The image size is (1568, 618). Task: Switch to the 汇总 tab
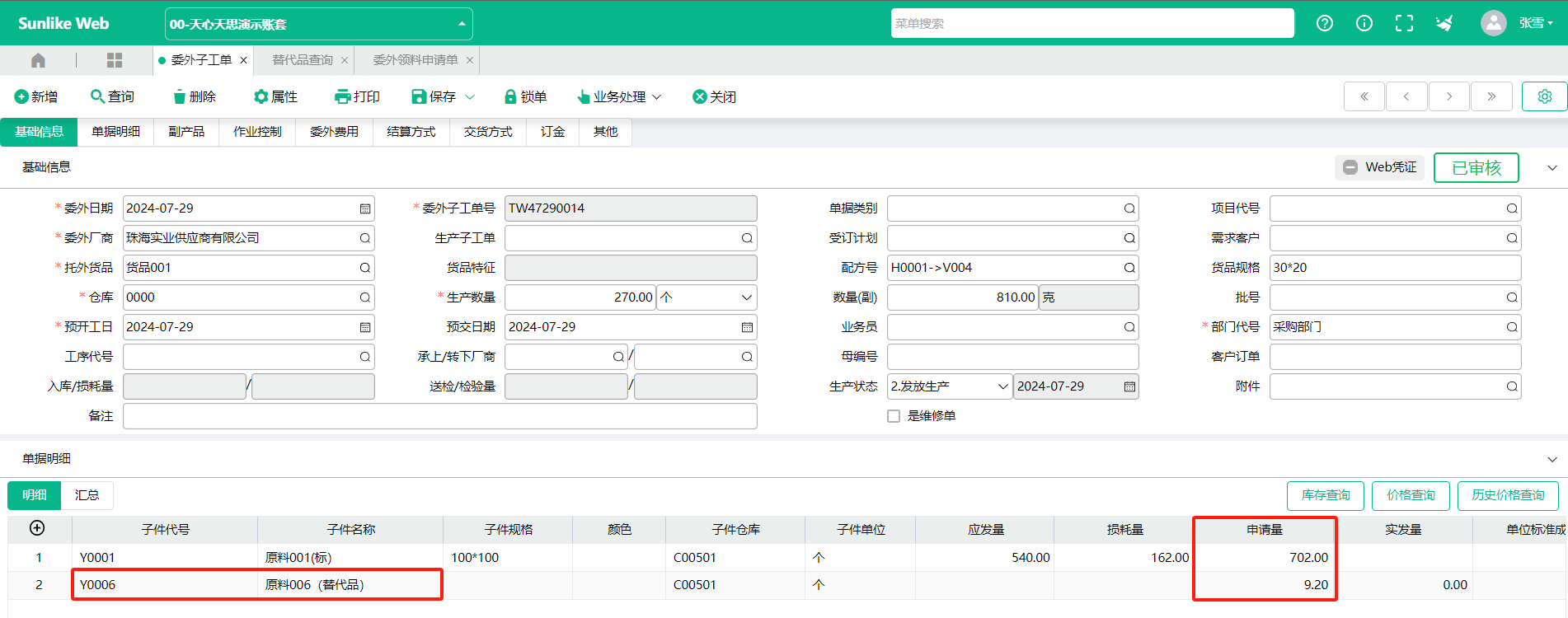coord(87,495)
